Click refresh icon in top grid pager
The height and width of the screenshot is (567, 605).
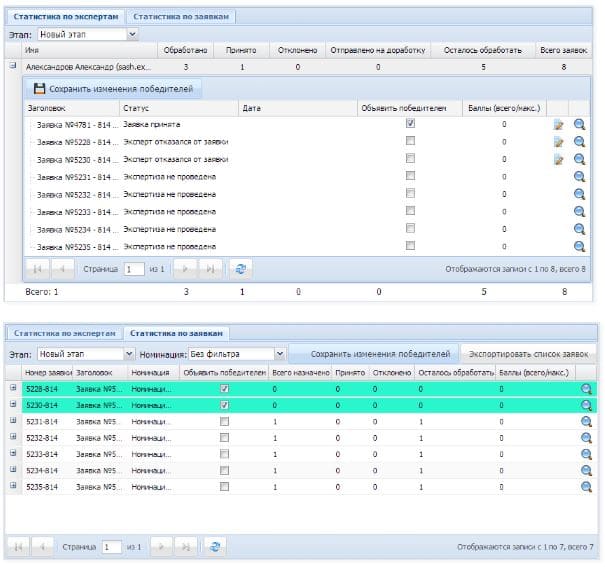click(240, 268)
